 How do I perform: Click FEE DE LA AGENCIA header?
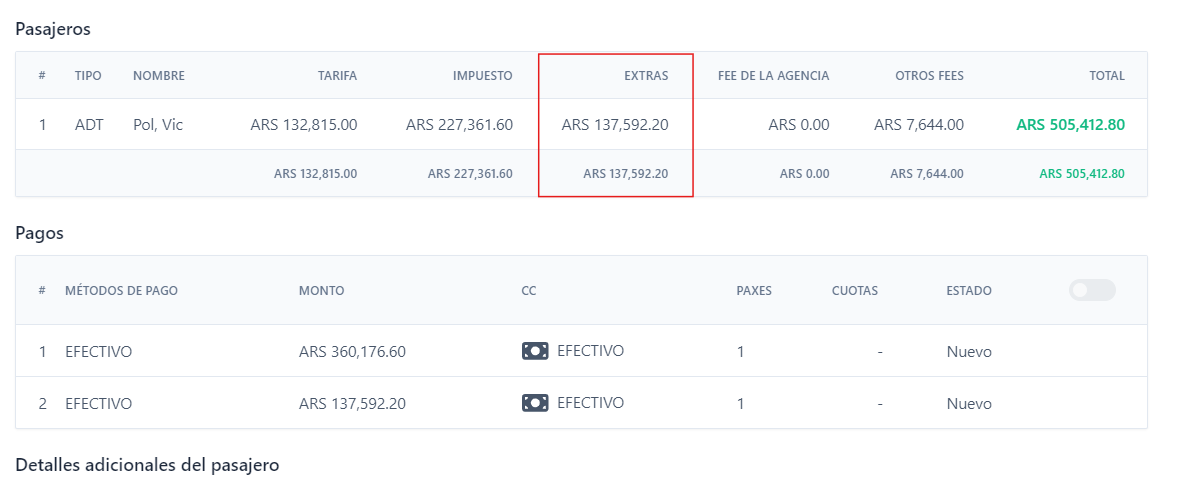pyautogui.click(x=773, y=75)
